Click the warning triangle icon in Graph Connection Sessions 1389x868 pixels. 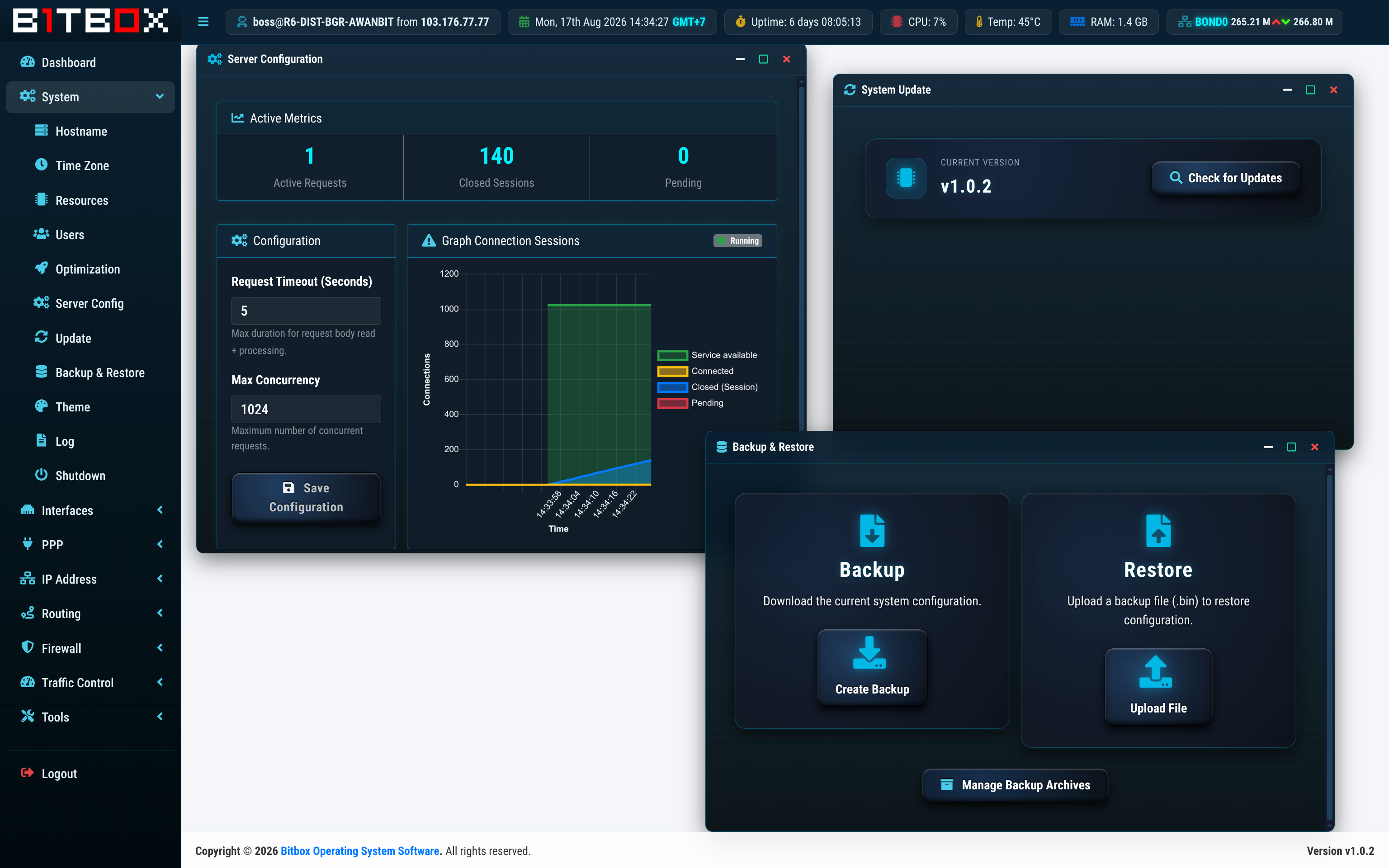click(x=428, y=241)
